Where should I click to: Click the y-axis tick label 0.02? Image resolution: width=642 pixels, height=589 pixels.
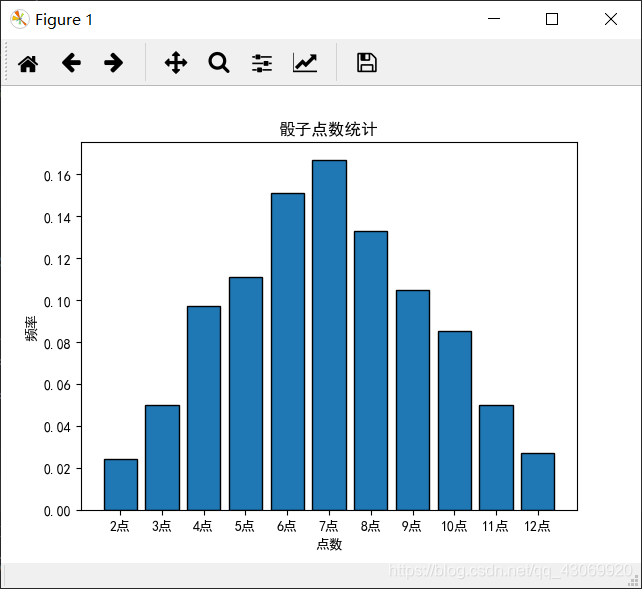coord(57,469)
